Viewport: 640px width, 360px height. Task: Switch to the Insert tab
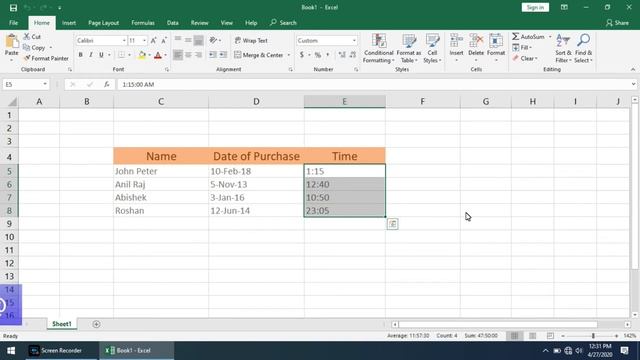click(69, 23)
